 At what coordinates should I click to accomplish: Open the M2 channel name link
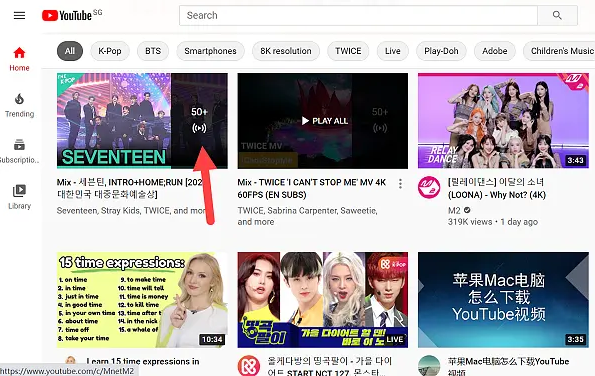[x=454, y=210]
